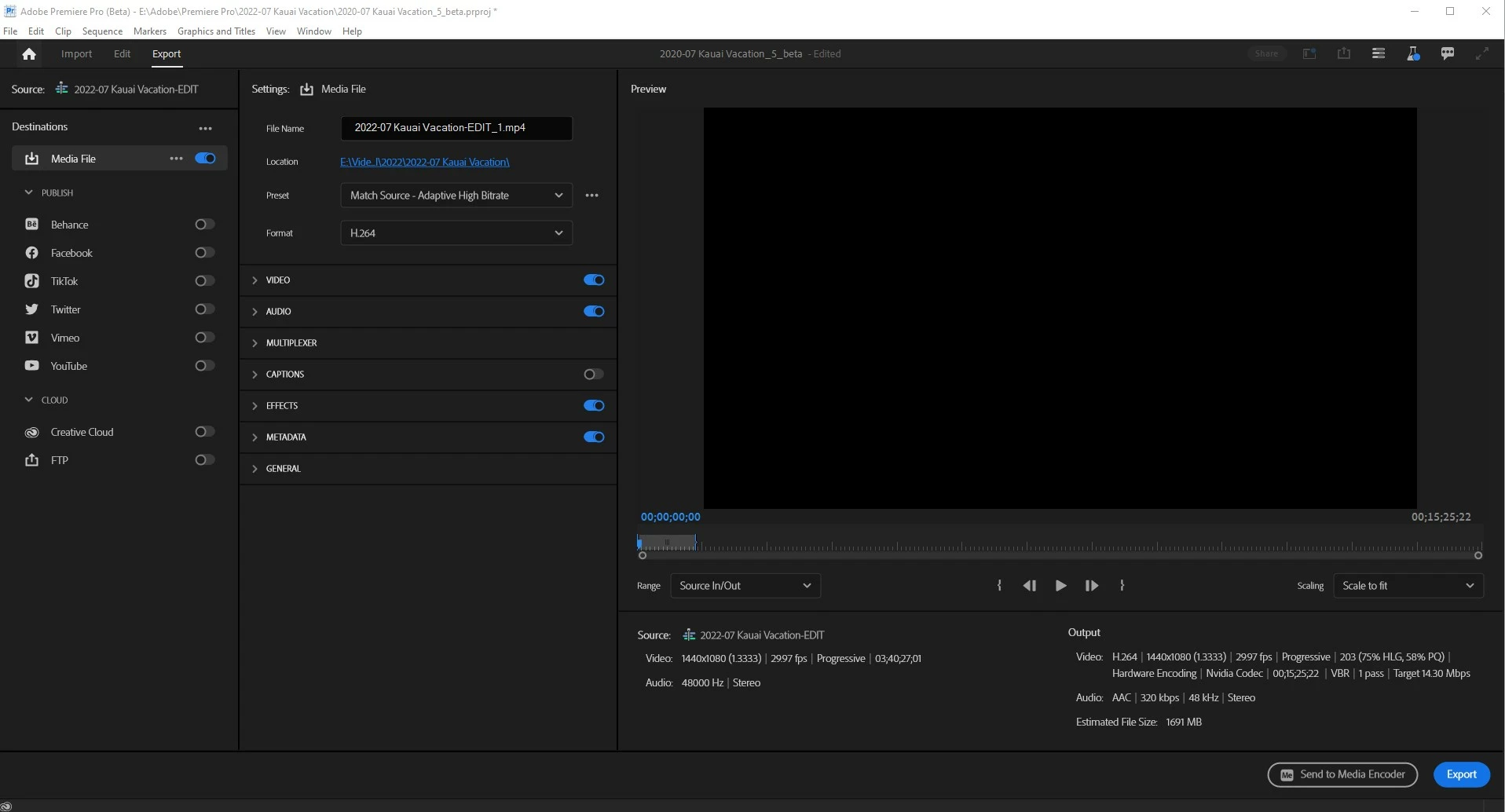1505x812 pixels.
Task: Click the Twitter bird icon
Action: click(x=31, y=309)
